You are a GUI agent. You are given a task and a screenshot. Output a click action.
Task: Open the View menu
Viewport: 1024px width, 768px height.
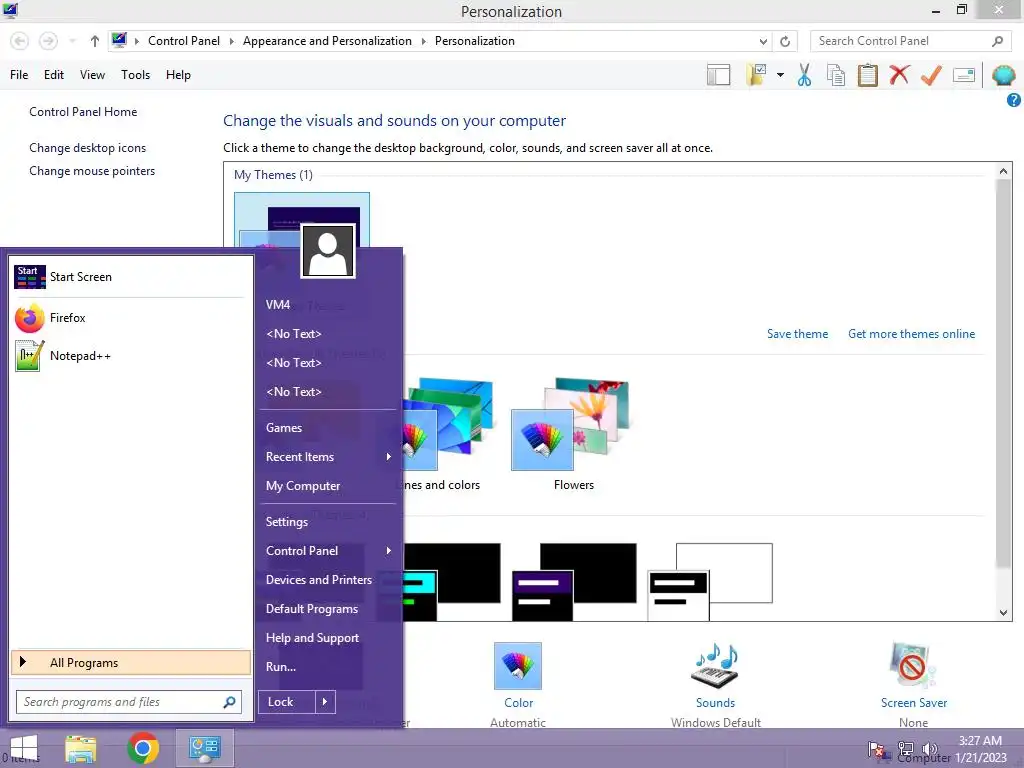point(92,75)
